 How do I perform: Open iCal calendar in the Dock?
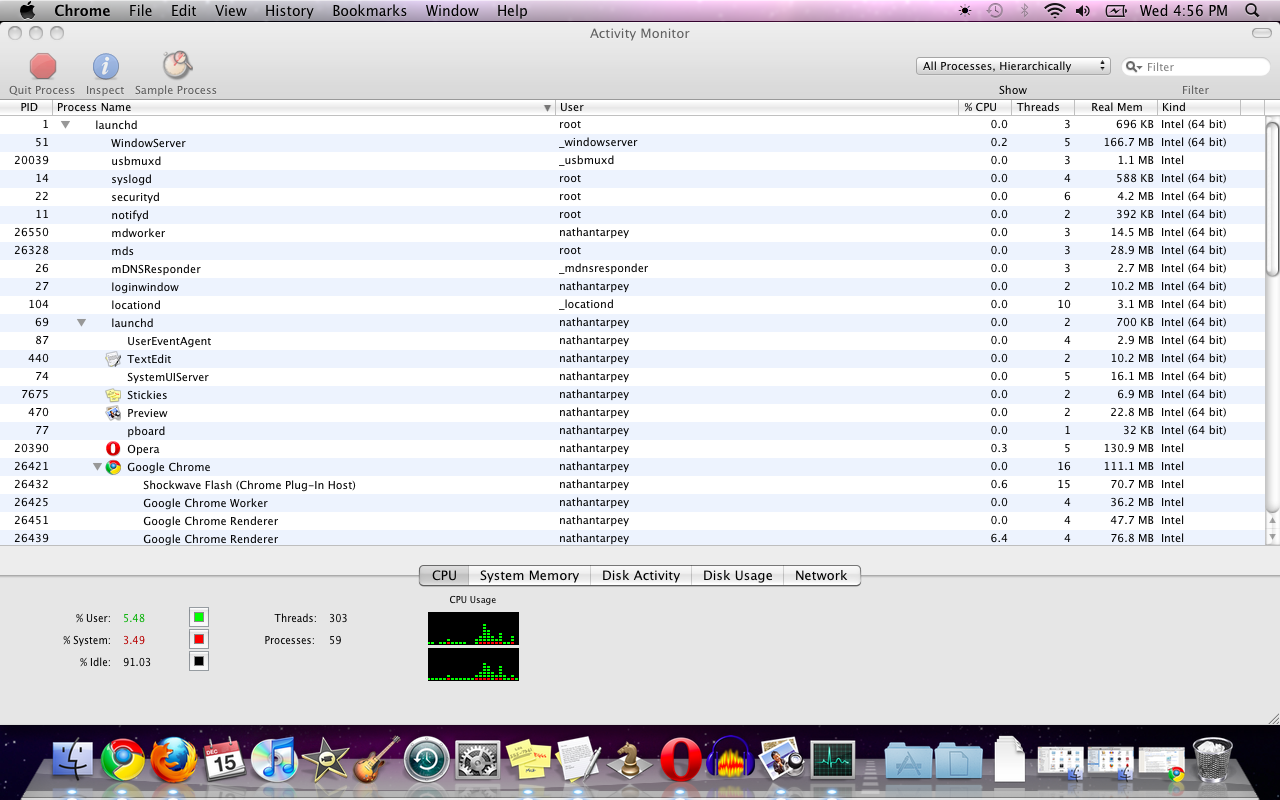tap(225, 761)
